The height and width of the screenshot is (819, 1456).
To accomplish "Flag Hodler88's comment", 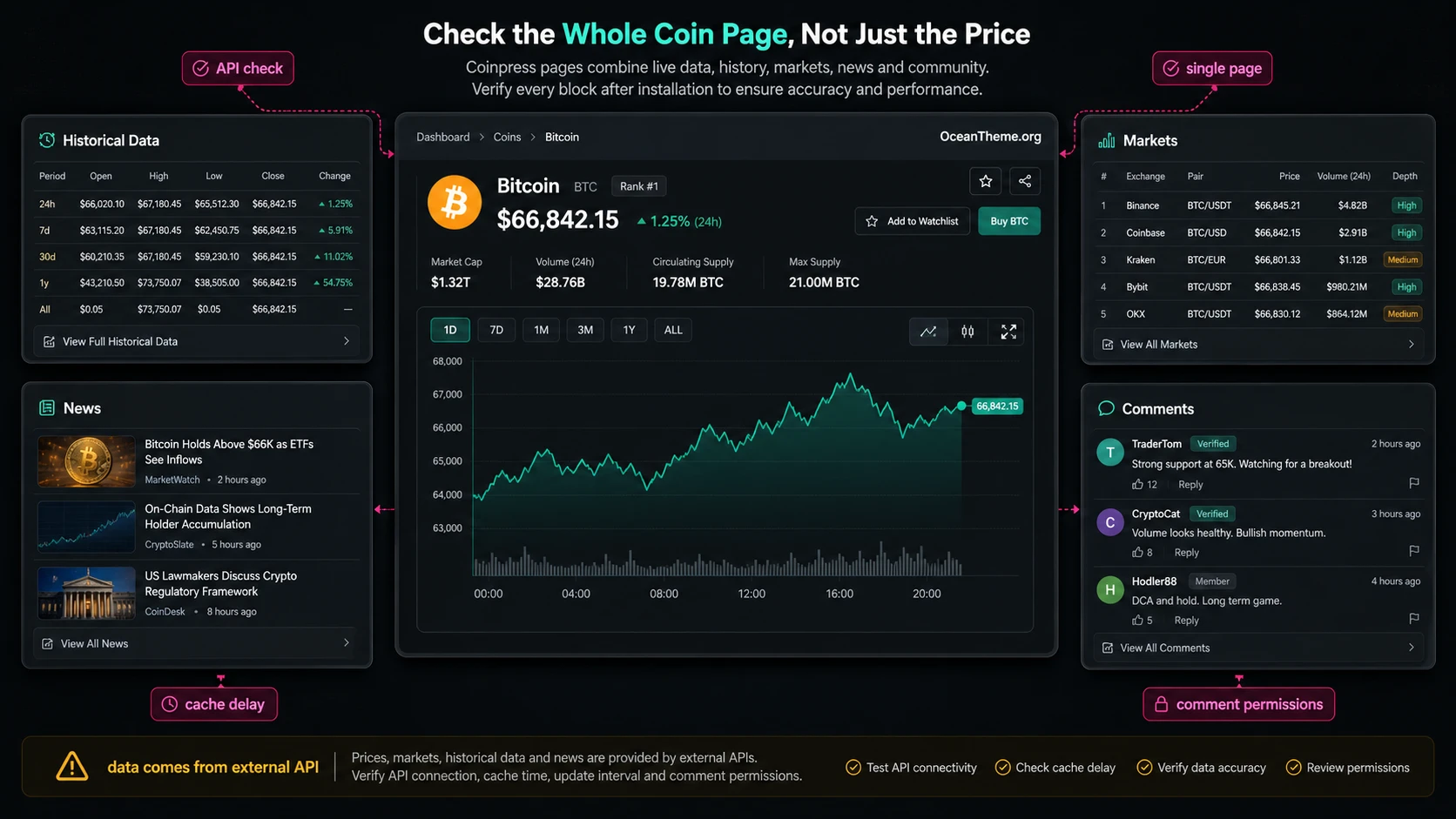I will [x=1413, y=619].
